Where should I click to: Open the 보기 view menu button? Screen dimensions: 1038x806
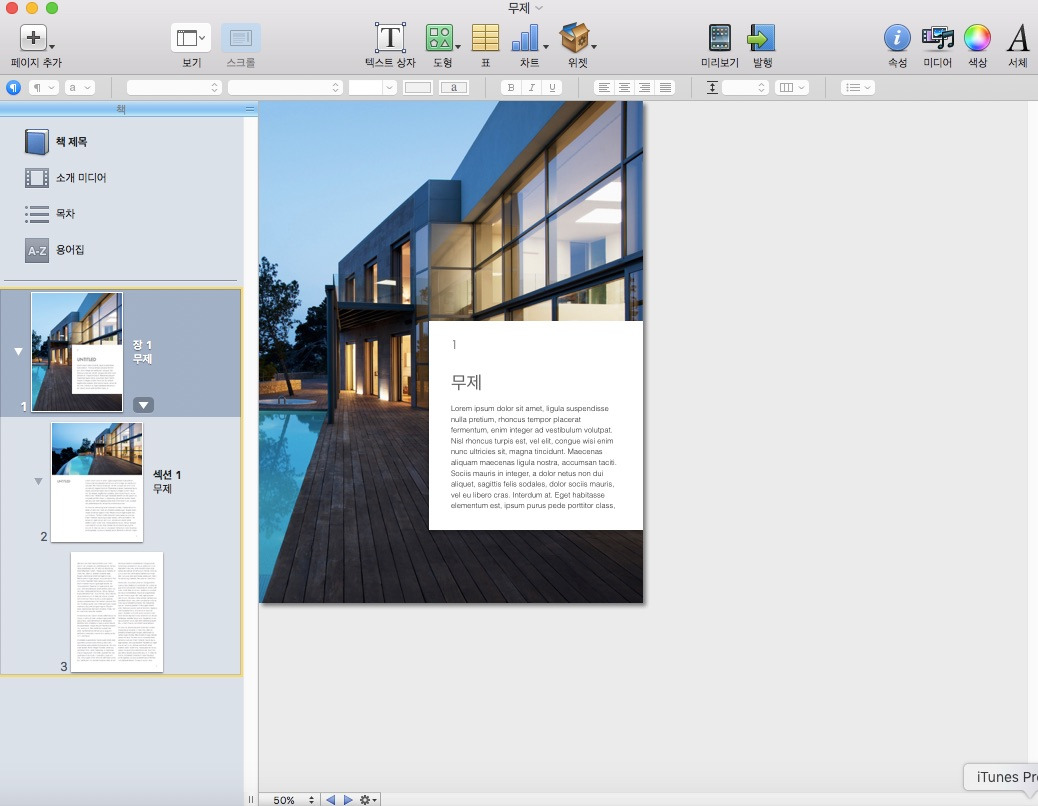pyautogui.click(x=191, y=38)
